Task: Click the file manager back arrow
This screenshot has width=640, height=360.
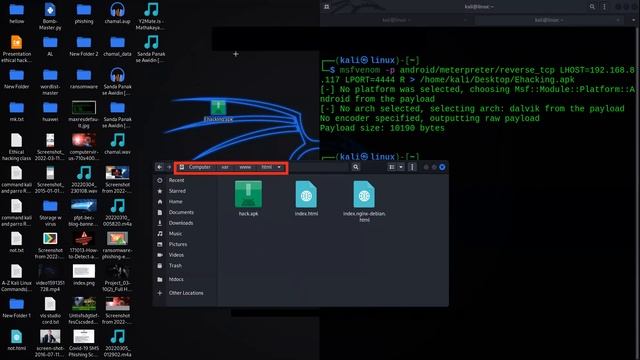Action: click(x=160, y=167)
